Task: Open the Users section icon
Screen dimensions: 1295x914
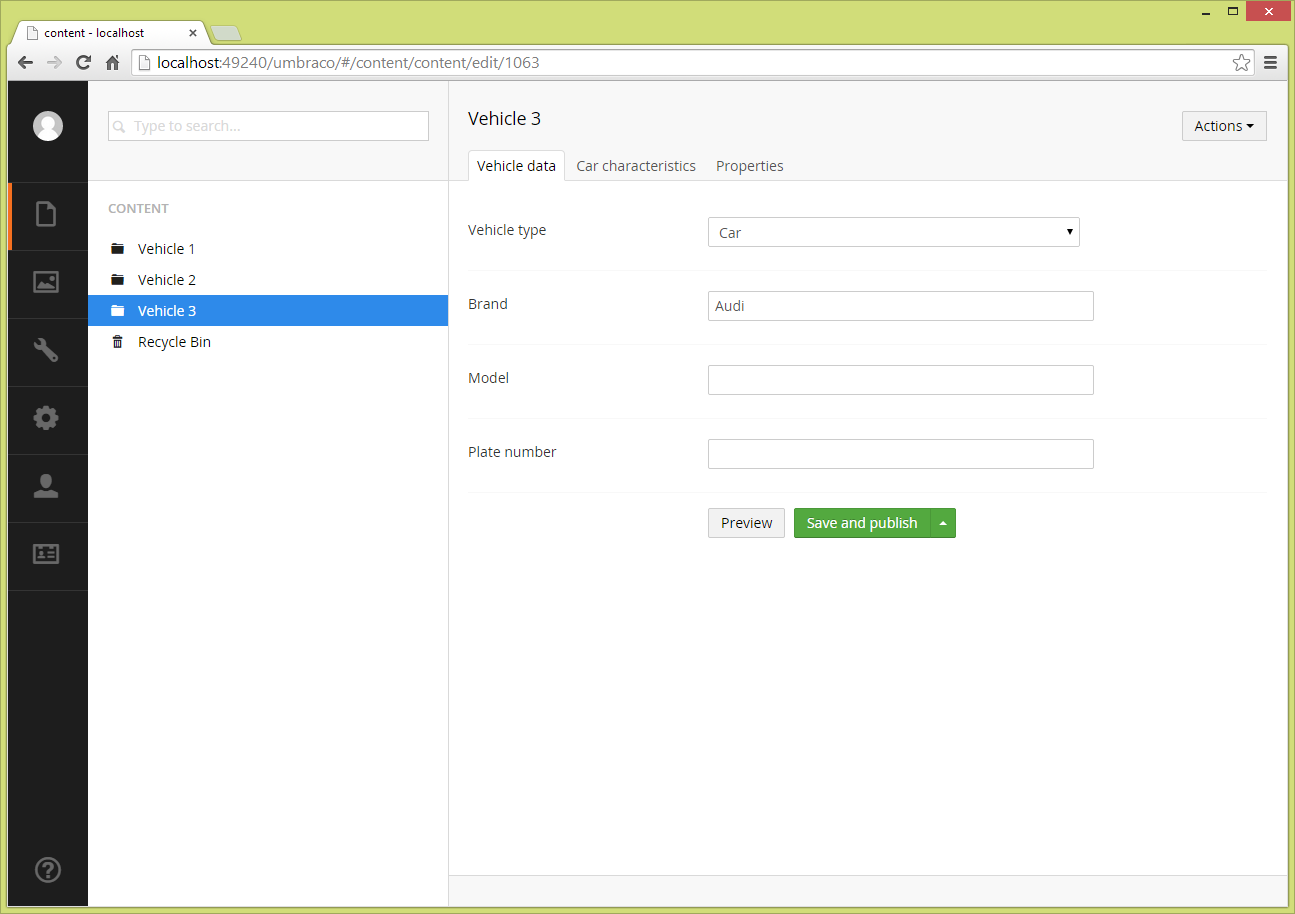Action: click(x=46, y=486)
